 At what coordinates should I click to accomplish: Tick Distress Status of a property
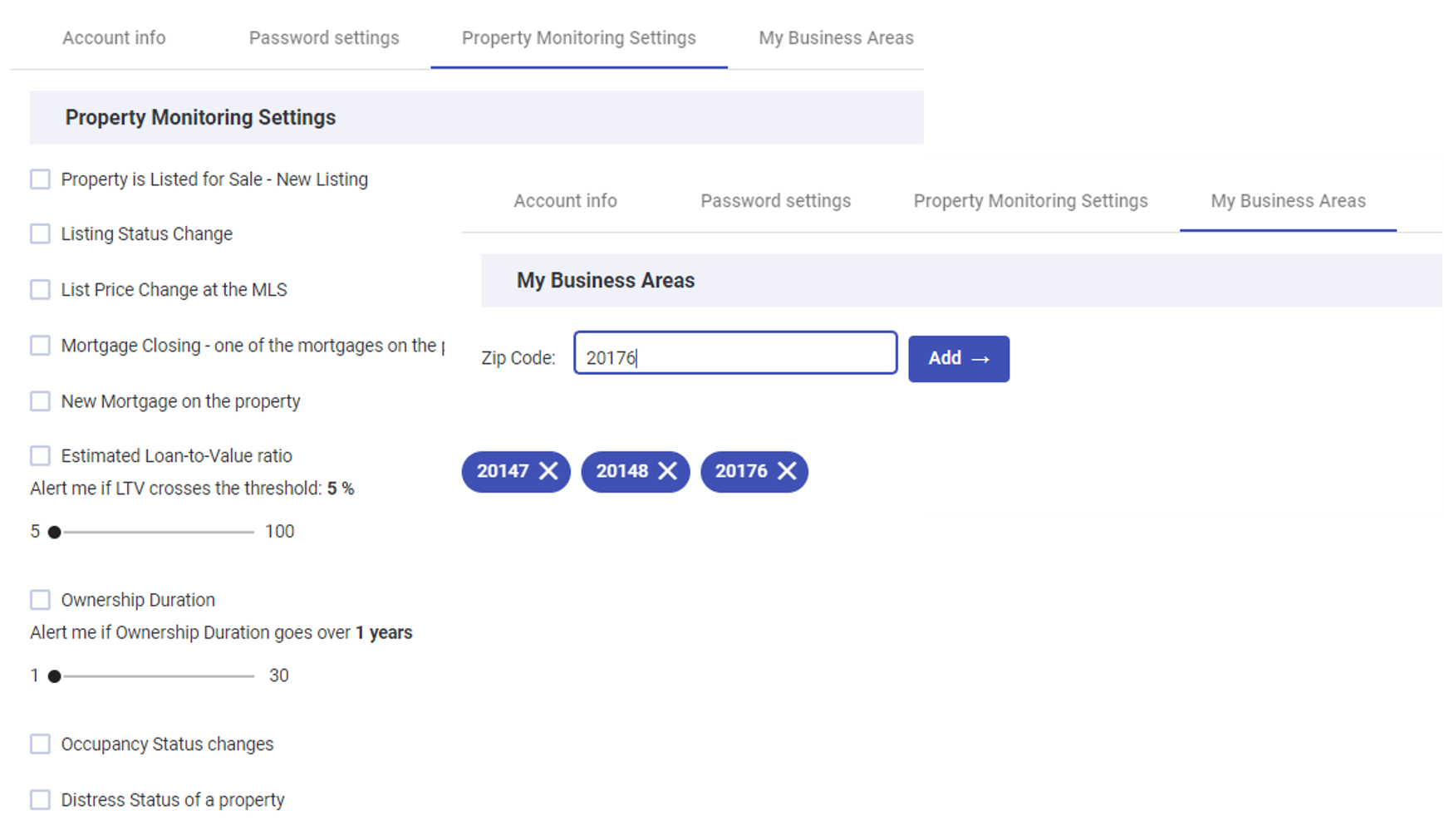(x=40, y=800)
